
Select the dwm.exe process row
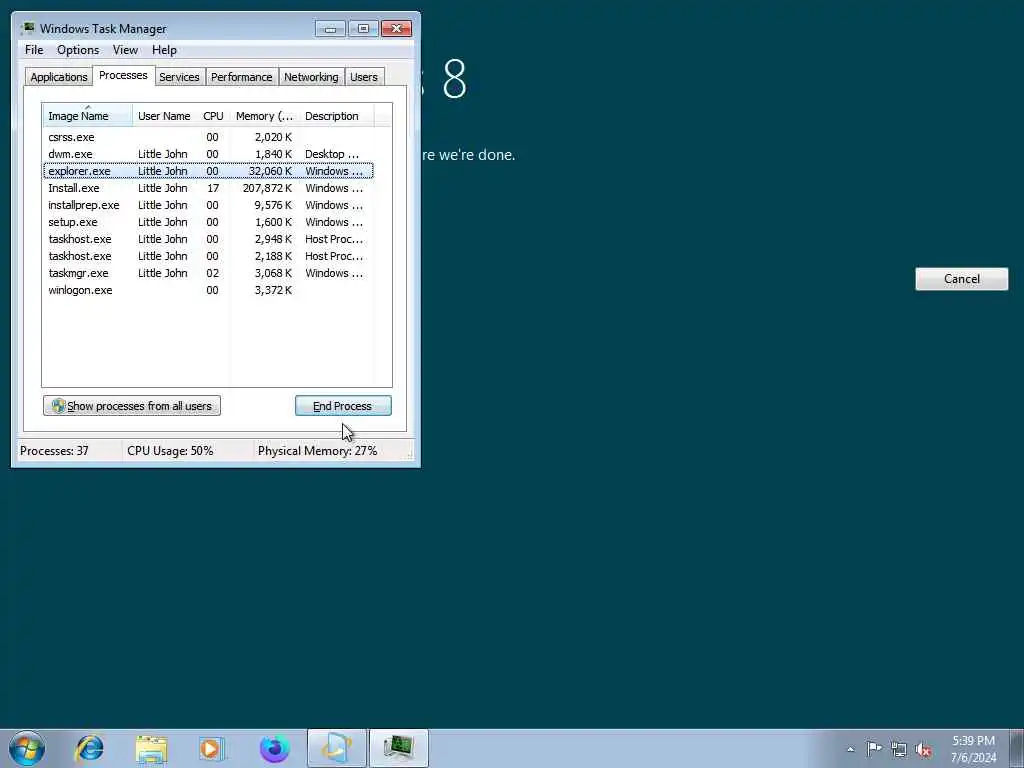(x=208, y=154)
